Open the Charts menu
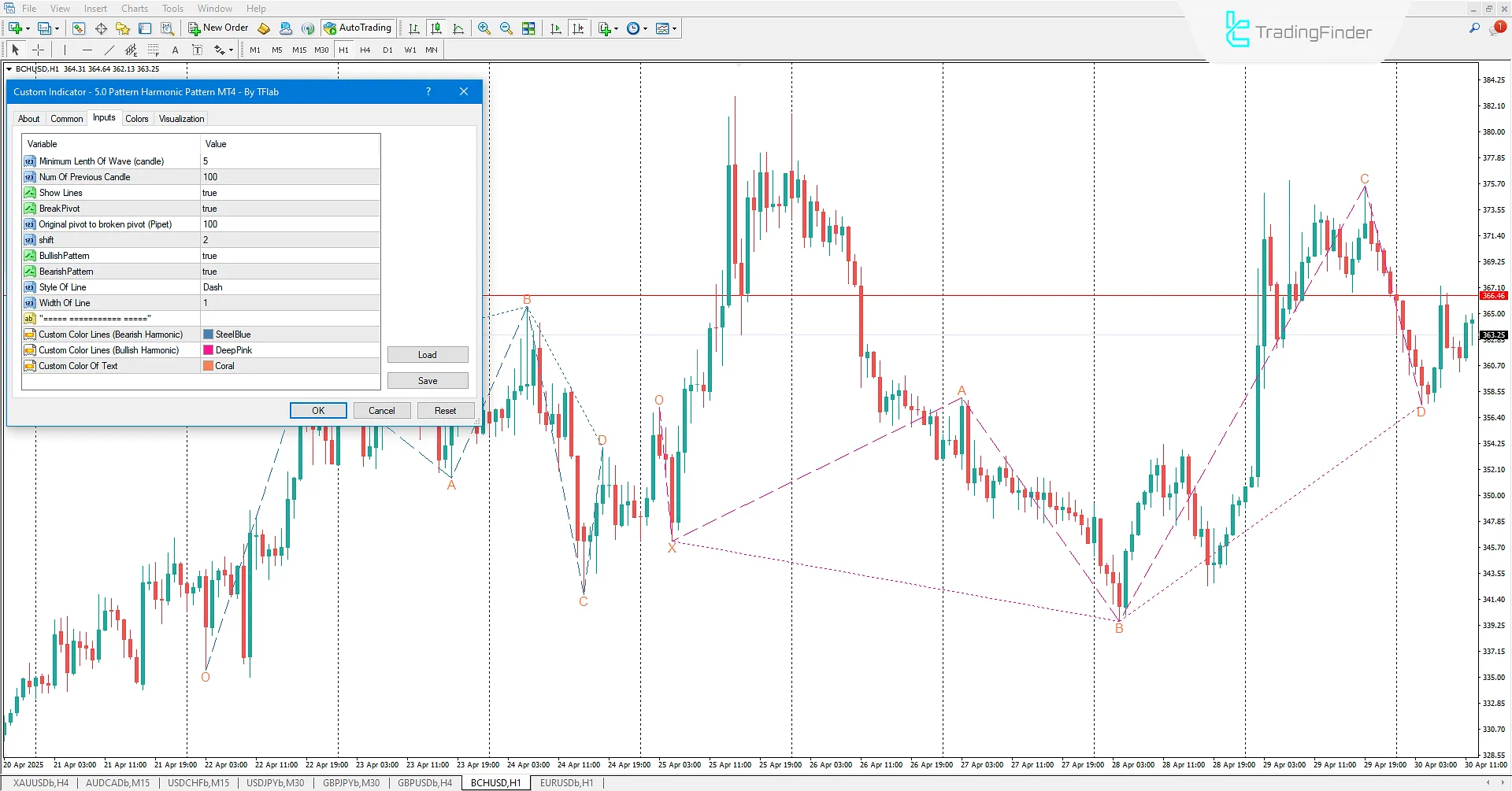Screen dimensions: 1512x791 (x=134, y=8)
